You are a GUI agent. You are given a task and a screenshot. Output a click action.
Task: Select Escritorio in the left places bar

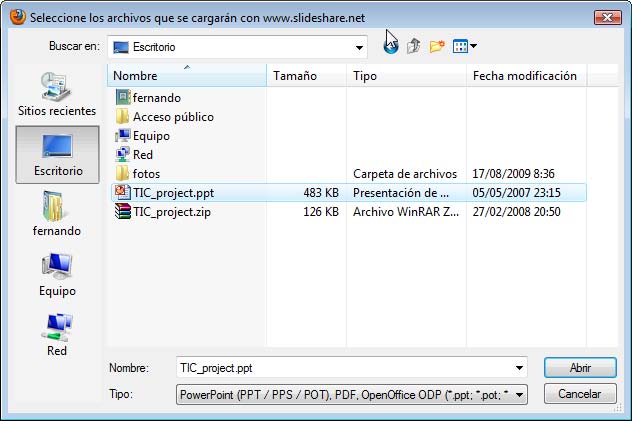click(58, 155)
